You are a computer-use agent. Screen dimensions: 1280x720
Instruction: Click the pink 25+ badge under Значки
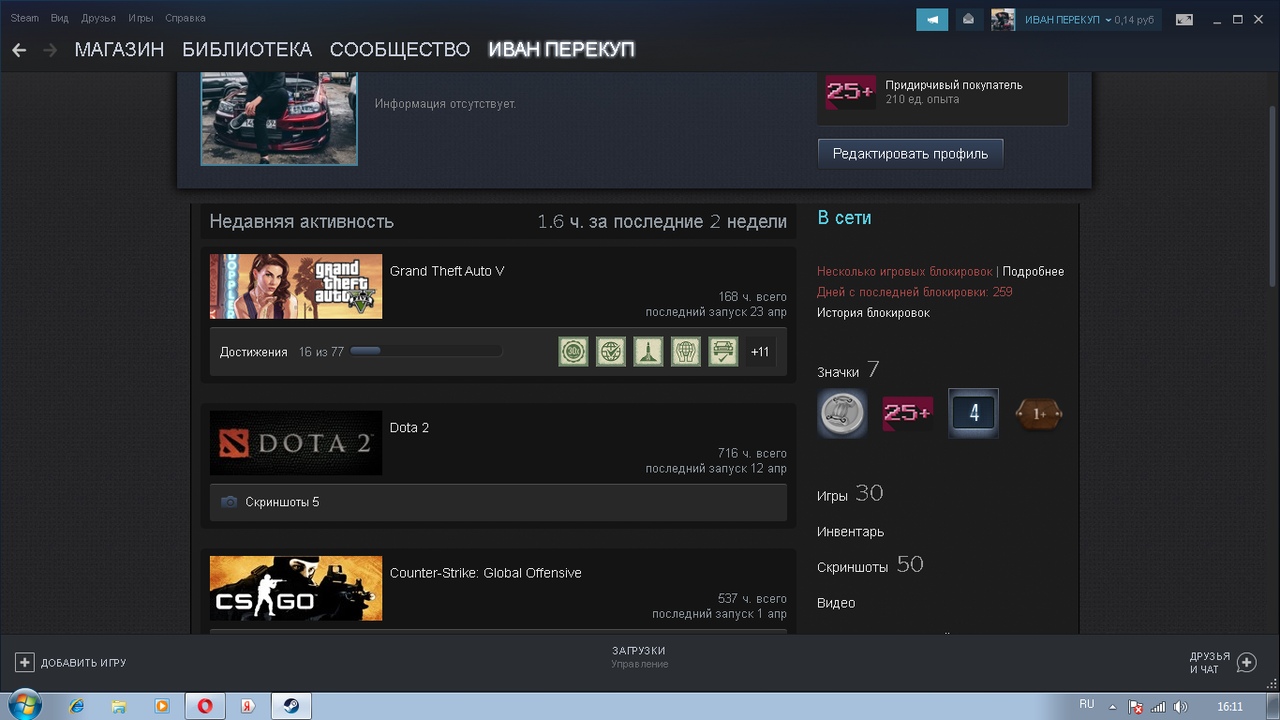coord(907,413)
